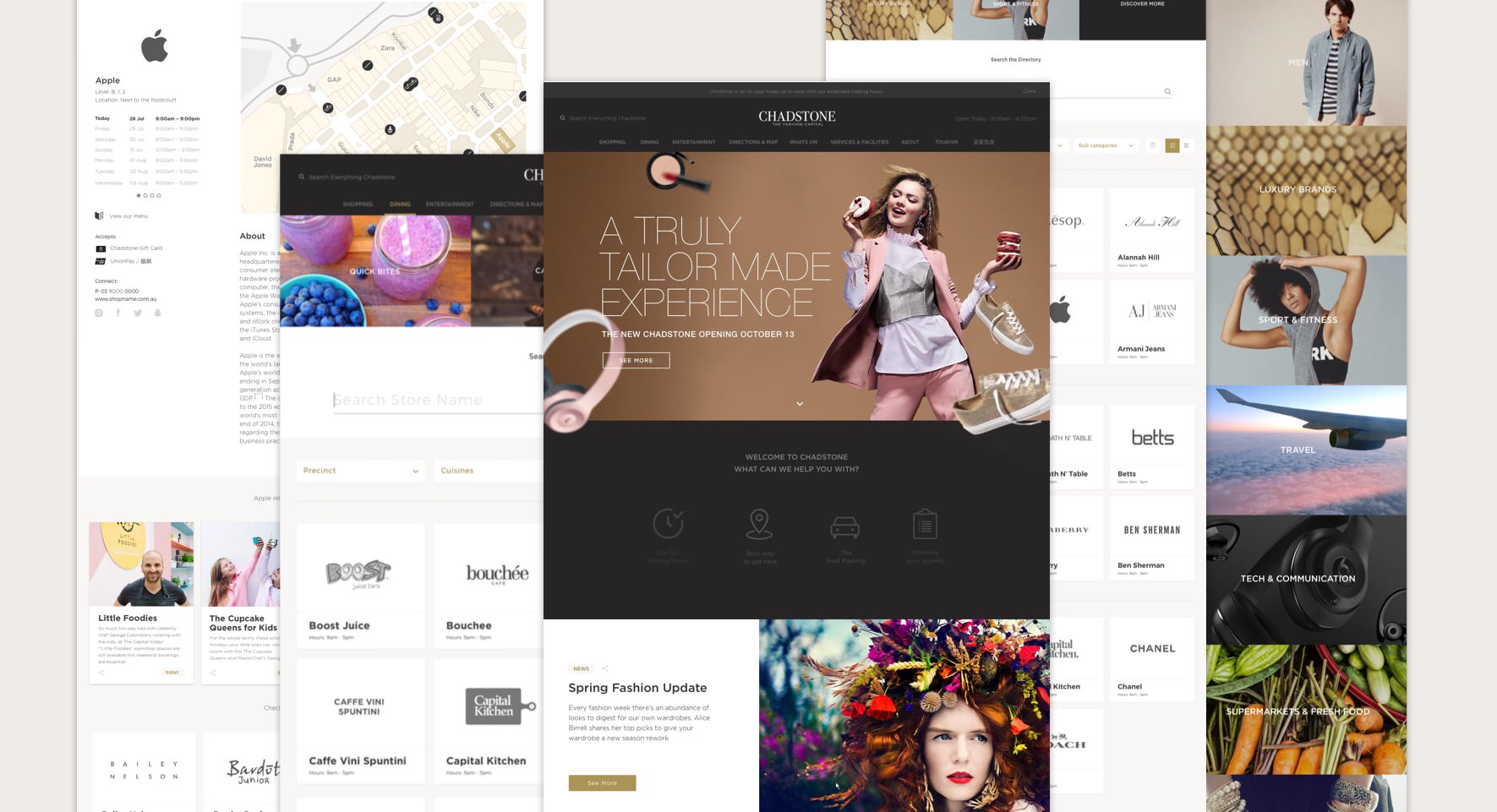Click the share icon on the Cupcake Queens card
This screenshot has height=812, width=1497.
point(213,673)
